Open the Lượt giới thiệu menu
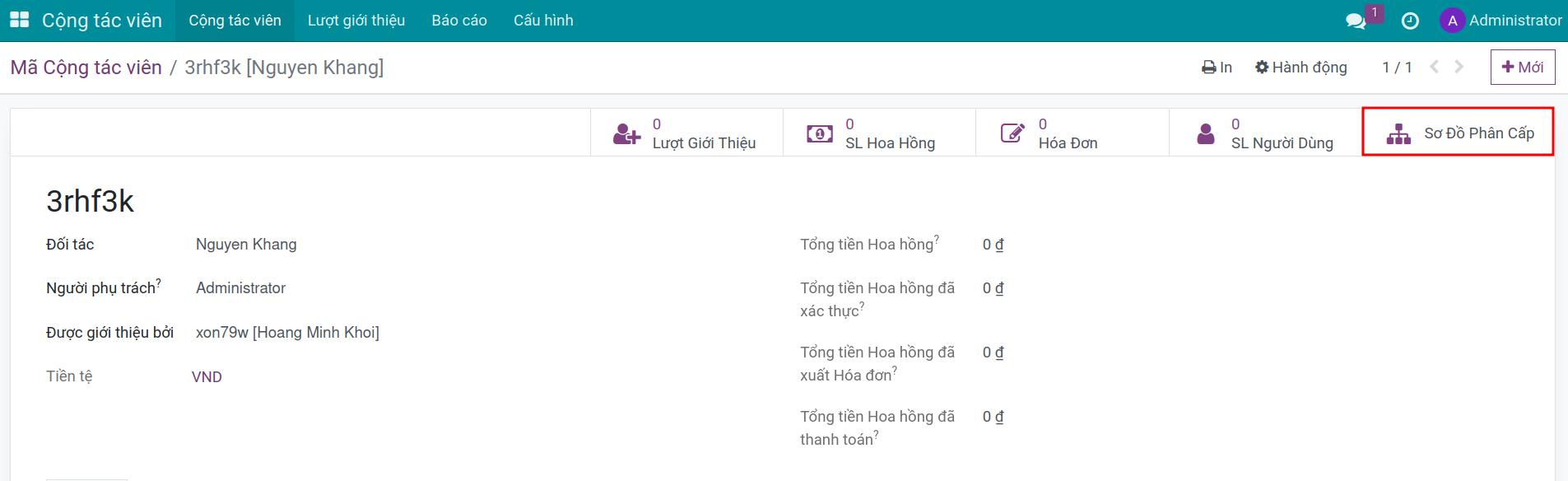The image size is (1568, 481). click(356, 21)
